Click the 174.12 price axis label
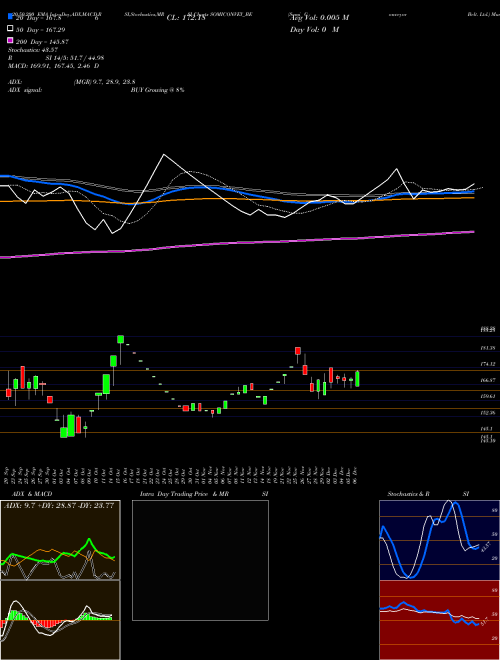500x660 pixels. [x=488, y=364]
